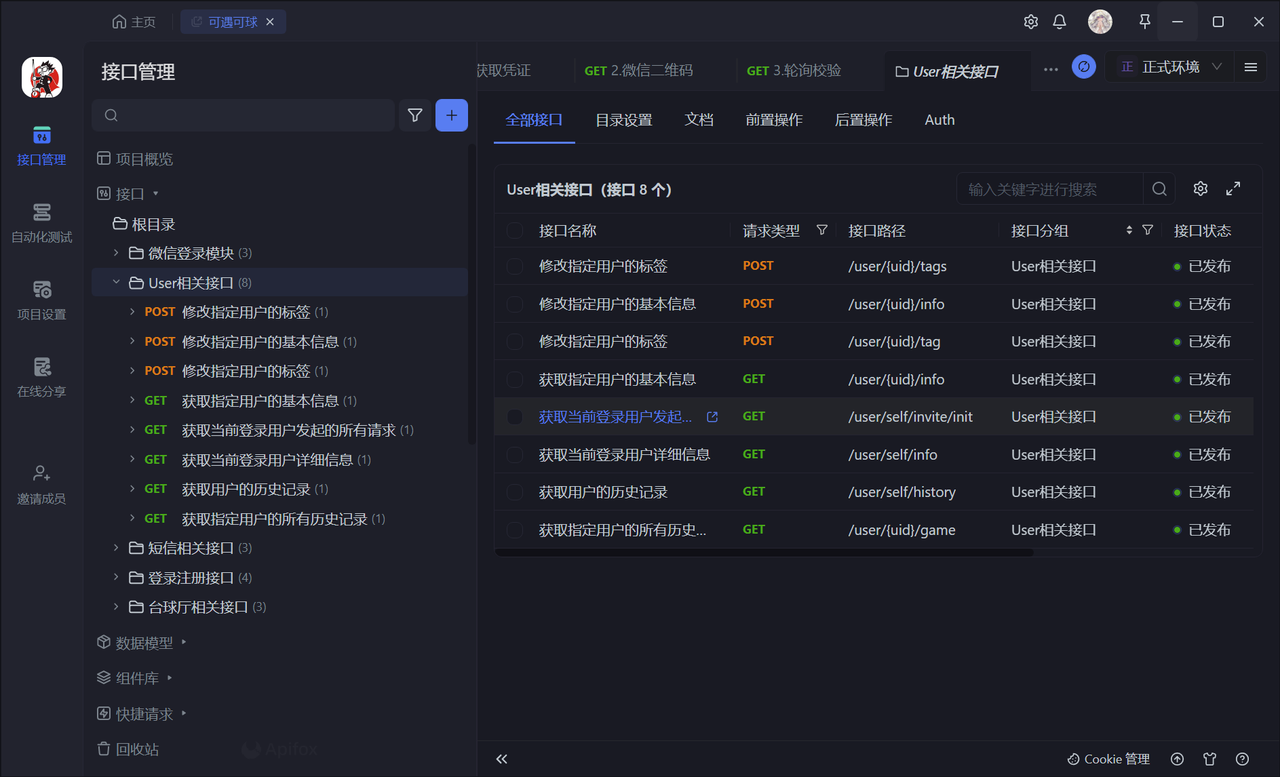
Task: Tick the checkbox for /user/{uid}/tags row
Action: click(515, 267)
